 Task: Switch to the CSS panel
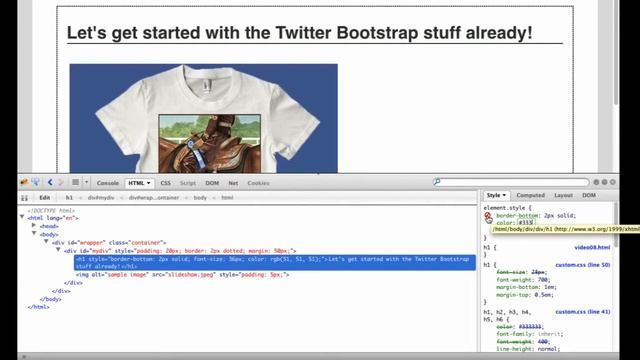pyautogui.click(x=166, y=183)
